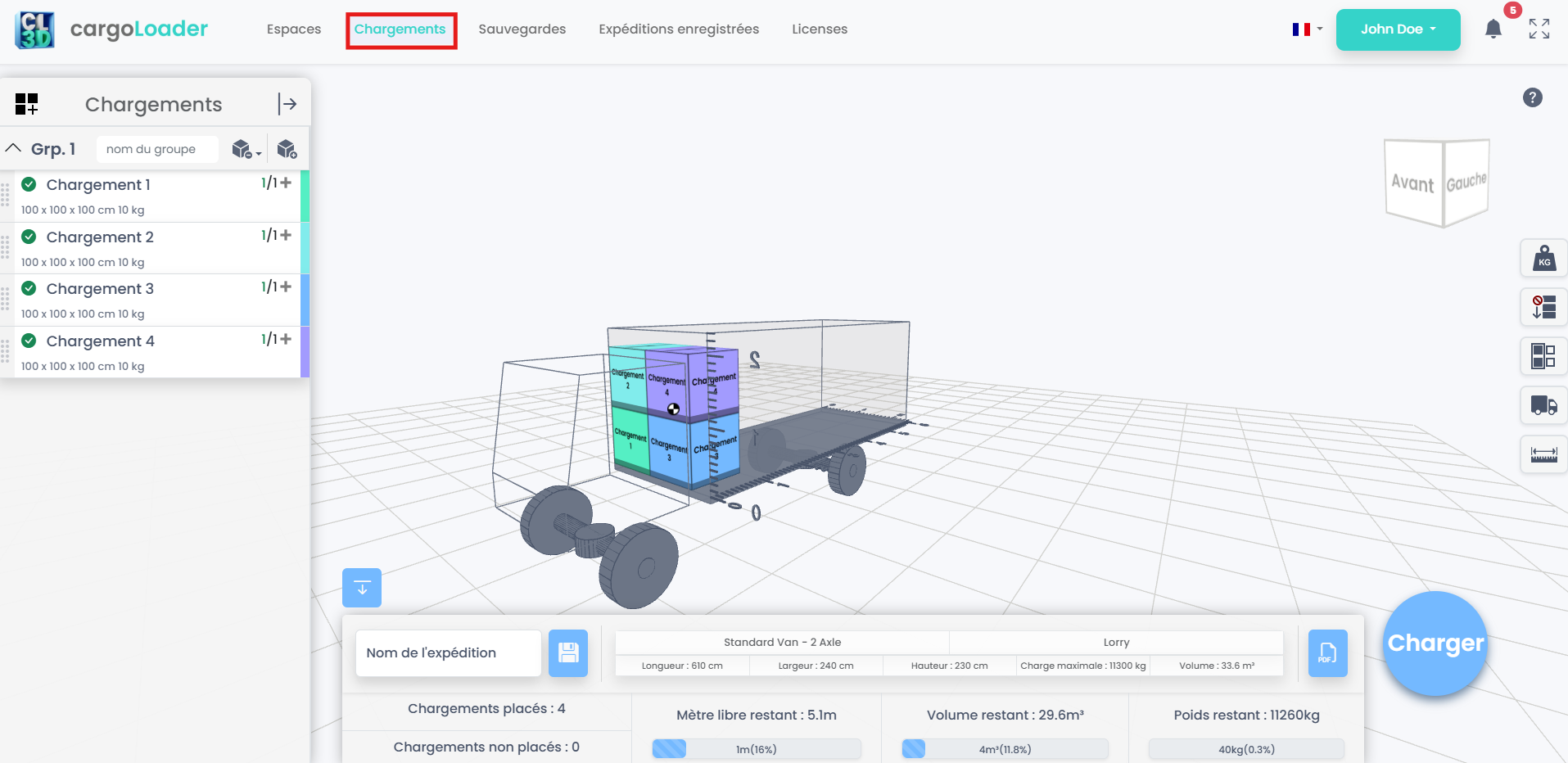The height and width of the screenshot is (763, 1568).
Task: Toggle the green check on Chargement 4
Action: tap(29, 341)
